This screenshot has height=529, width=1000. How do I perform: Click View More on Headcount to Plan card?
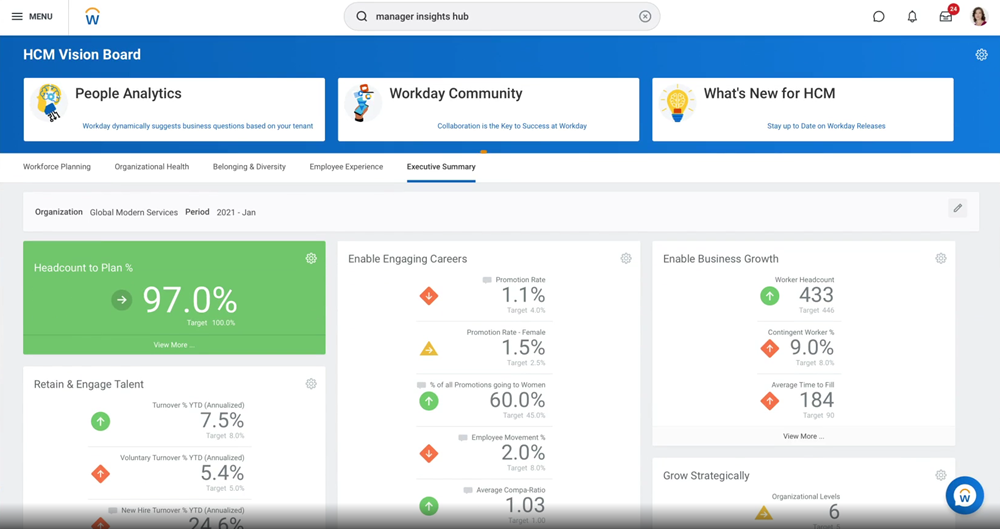[174, 345]
